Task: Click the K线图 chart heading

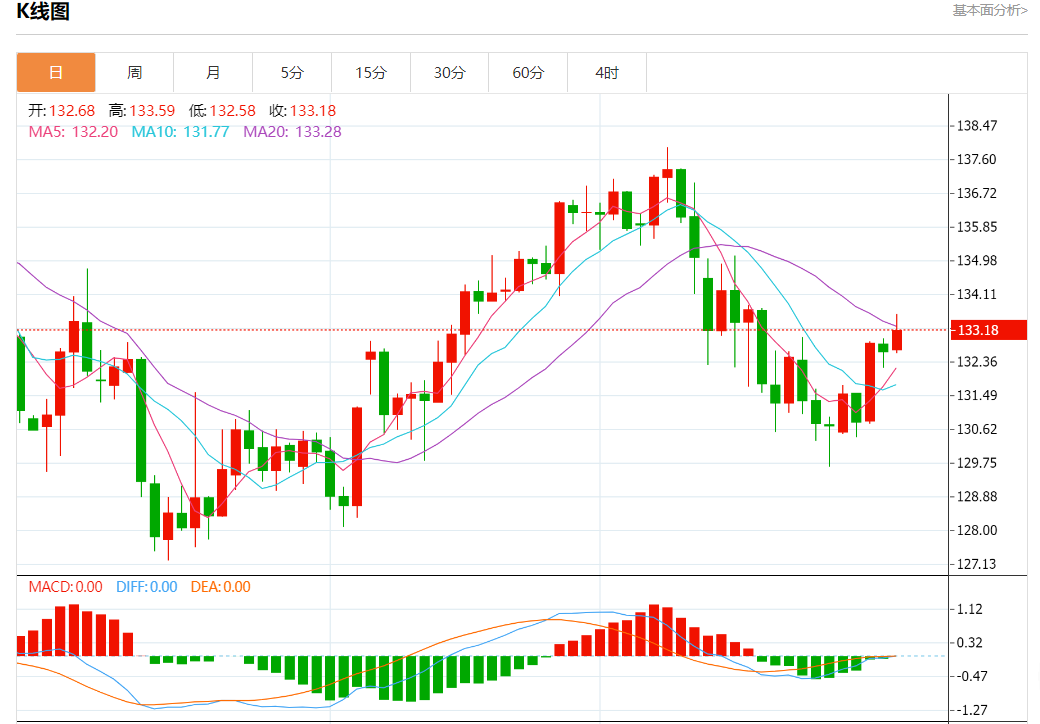Action: pos(43,11)
